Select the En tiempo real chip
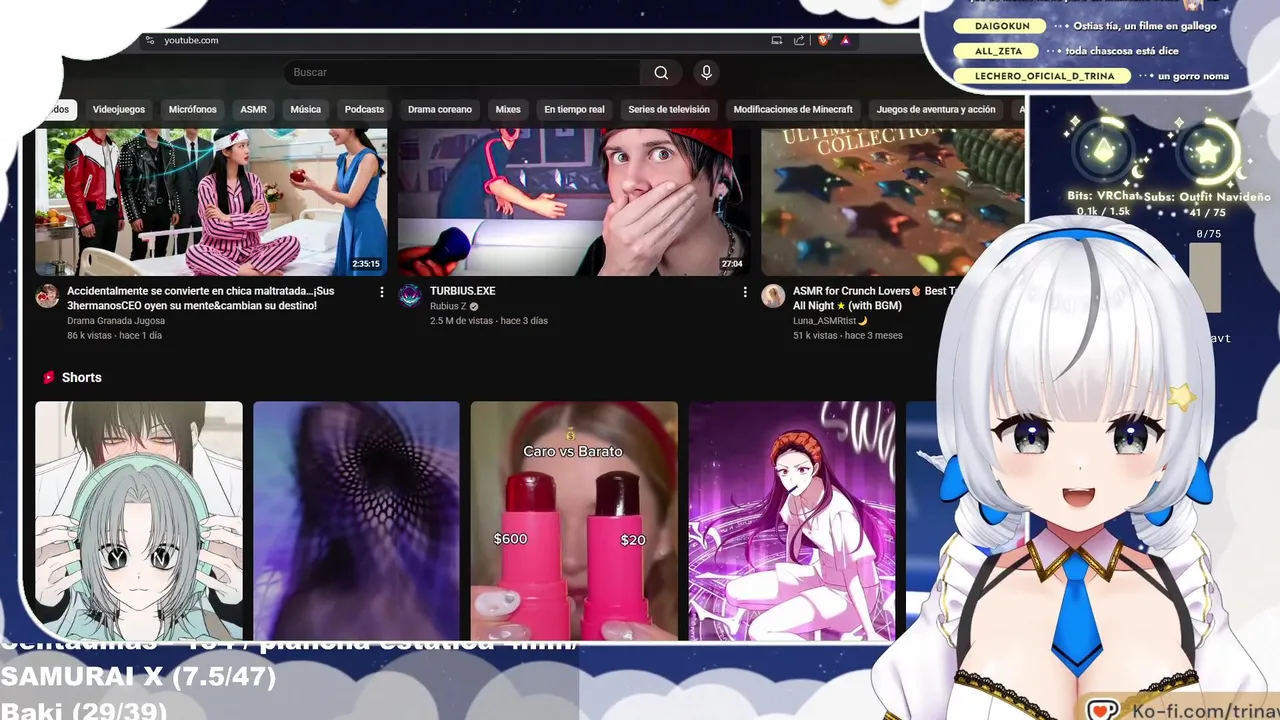1280x720 pixels. pos(574,109)
